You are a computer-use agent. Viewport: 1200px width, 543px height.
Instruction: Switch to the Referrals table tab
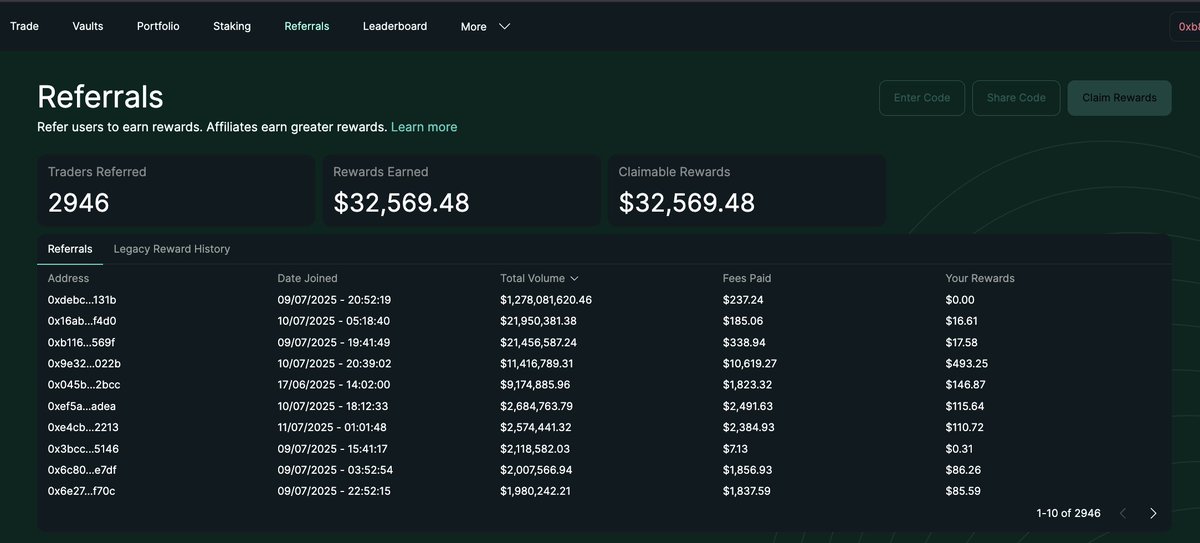pos(70,249)
